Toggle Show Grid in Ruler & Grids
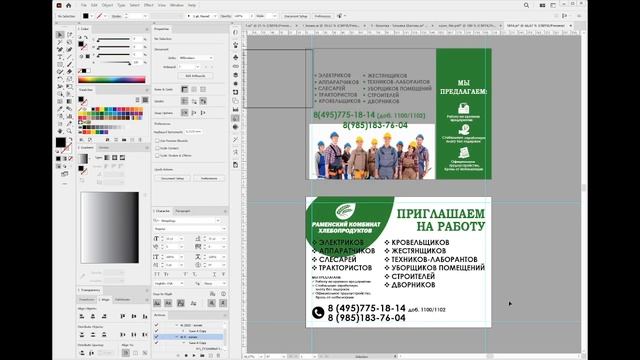 (x=194, y=89)
